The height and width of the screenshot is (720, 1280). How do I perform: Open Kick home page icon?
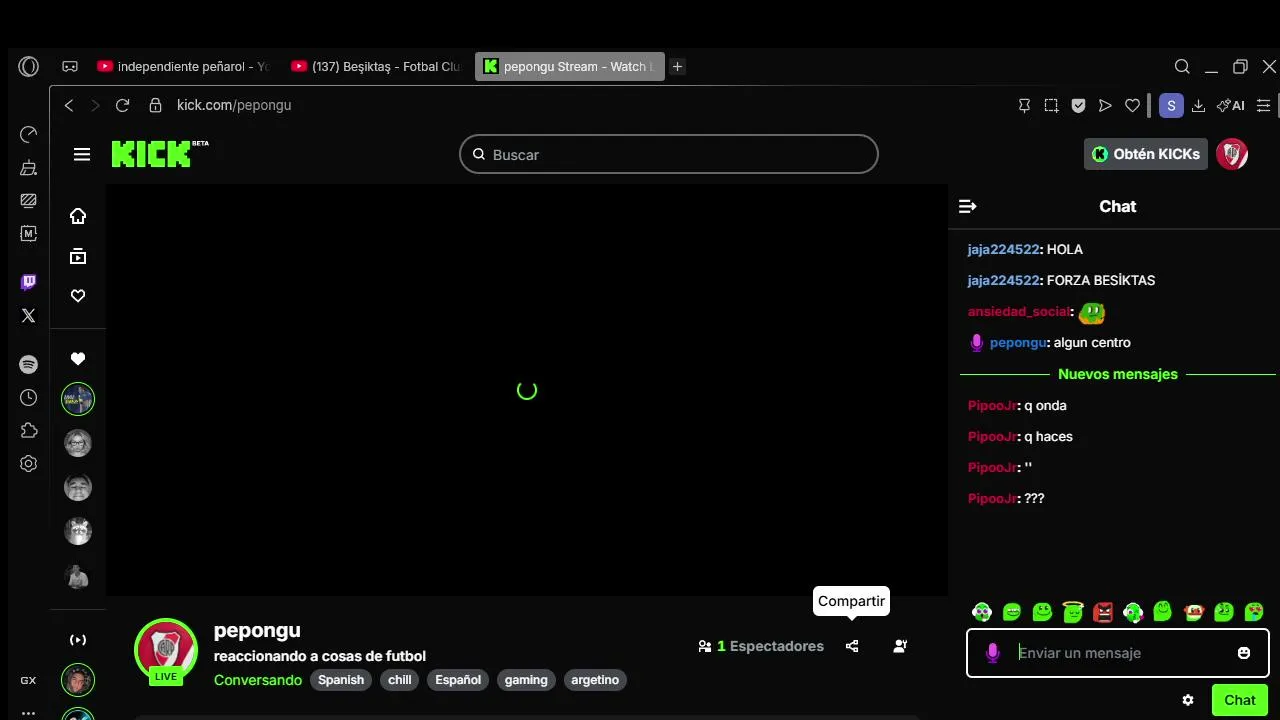tap(78, 216)
